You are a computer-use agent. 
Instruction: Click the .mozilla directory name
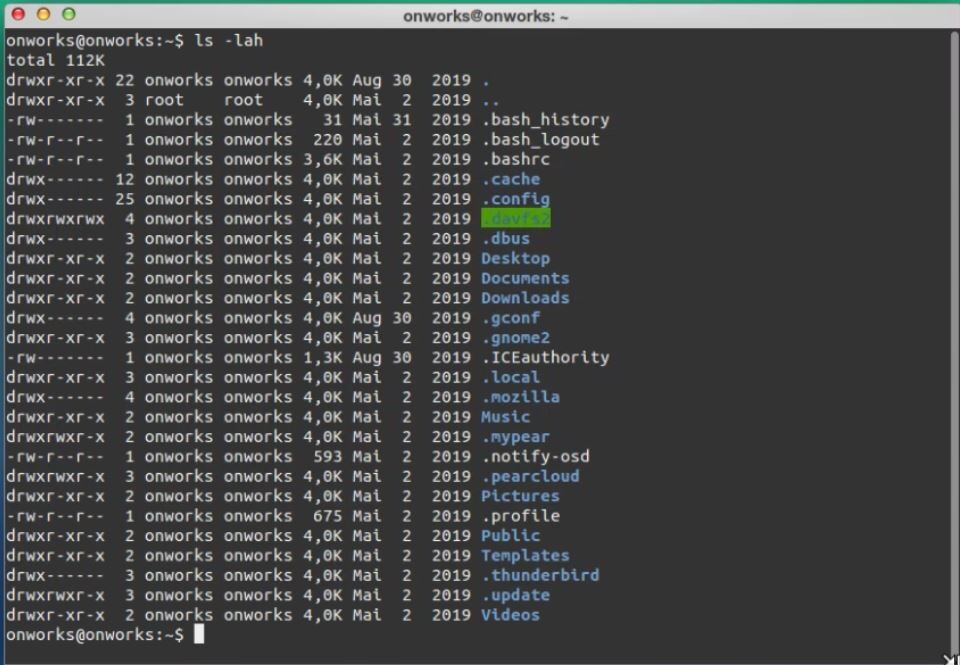520,397
